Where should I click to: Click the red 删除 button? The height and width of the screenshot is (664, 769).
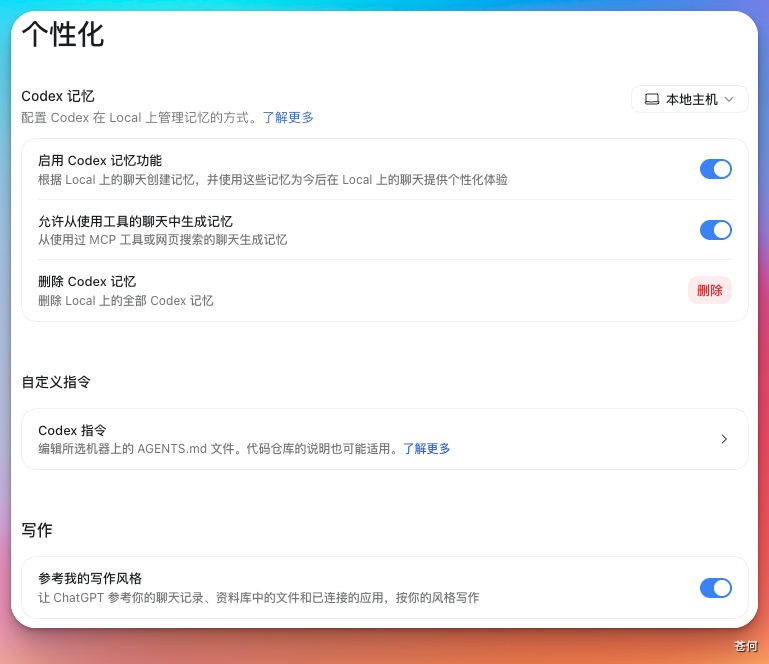click(710, 290)
